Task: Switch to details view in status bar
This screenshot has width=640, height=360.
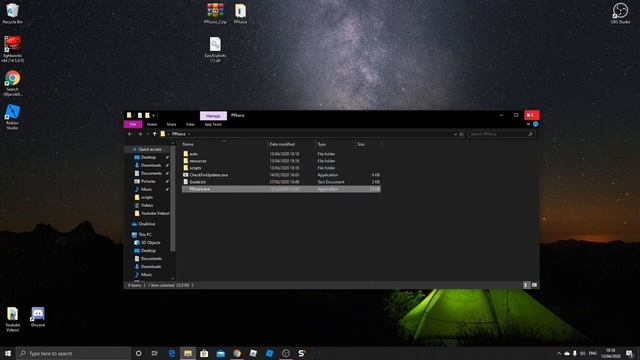Action: 526,285
